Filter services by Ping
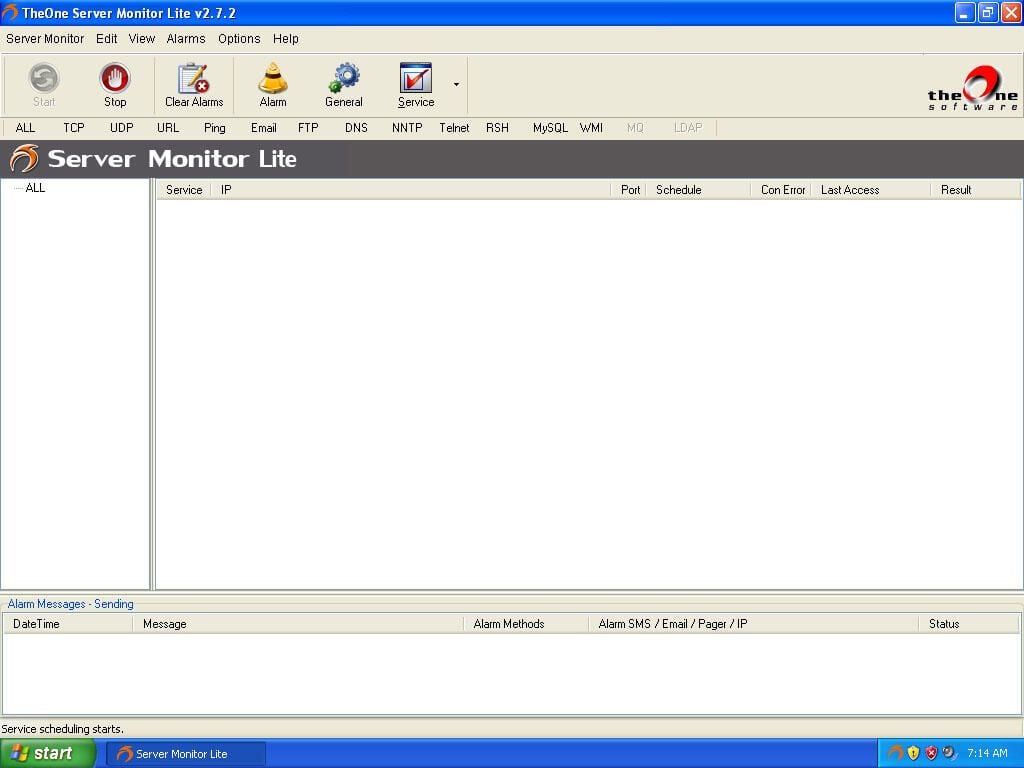This screenshot has height=768, width=1024. pyautogui.click(x=214, y=128)
